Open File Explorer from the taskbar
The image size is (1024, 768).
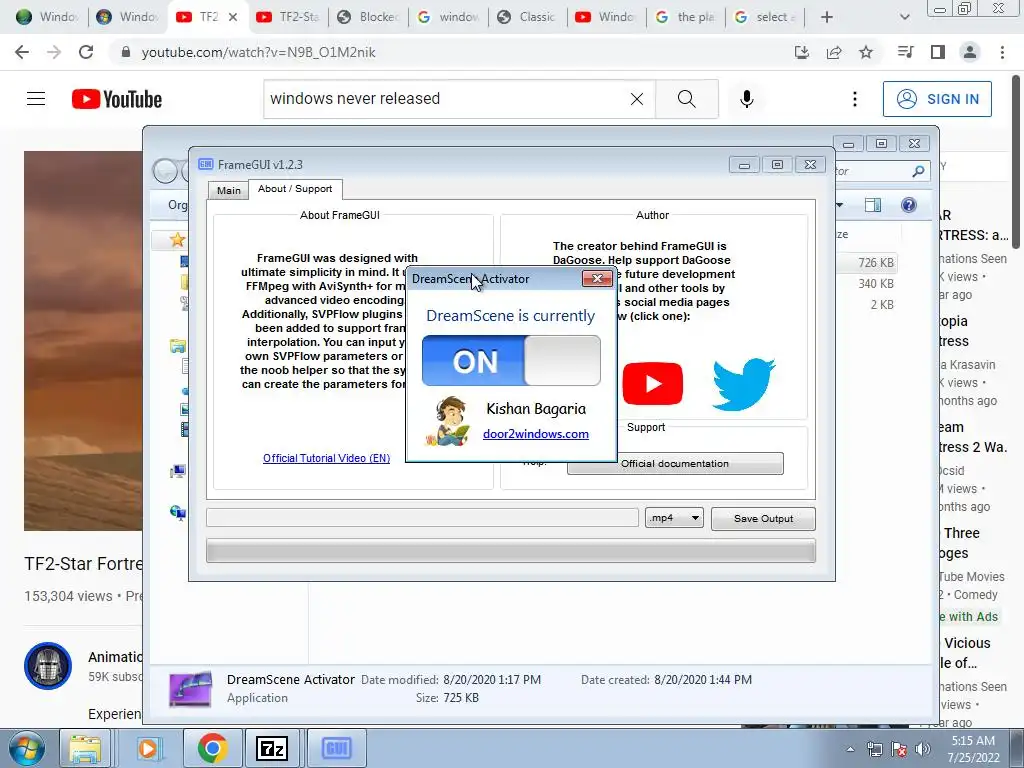pos(85,748)
